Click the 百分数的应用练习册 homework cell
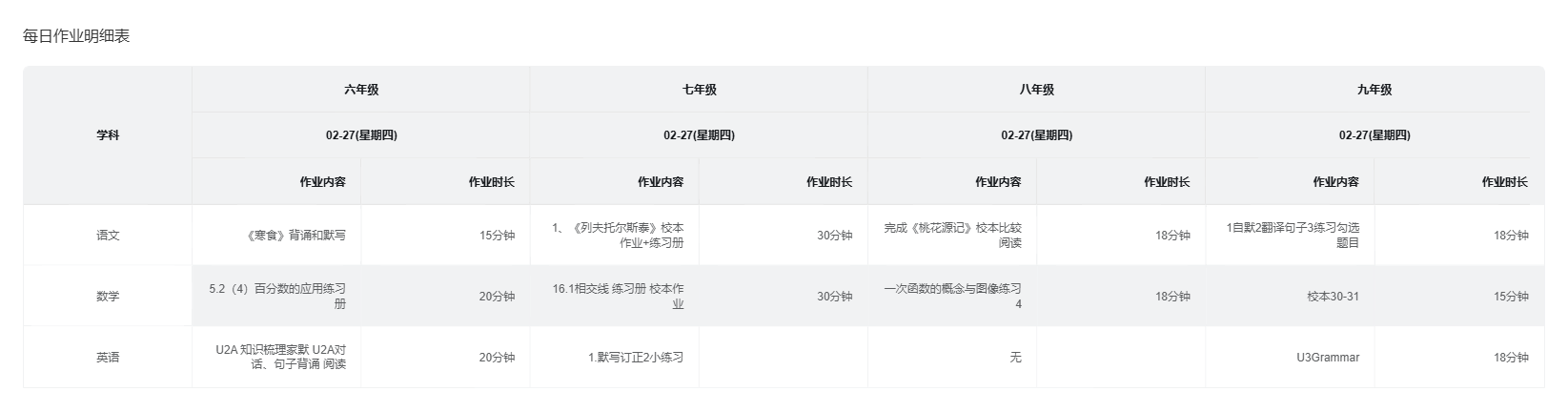 [277, 296]
